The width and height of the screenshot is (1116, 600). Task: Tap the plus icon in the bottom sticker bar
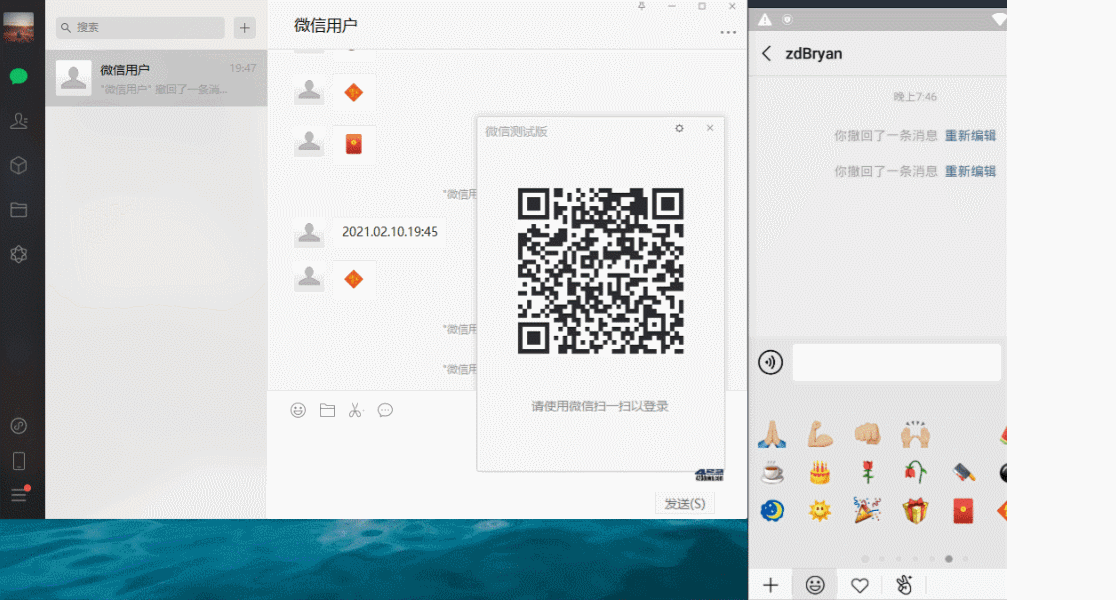[x=770, y=585]
